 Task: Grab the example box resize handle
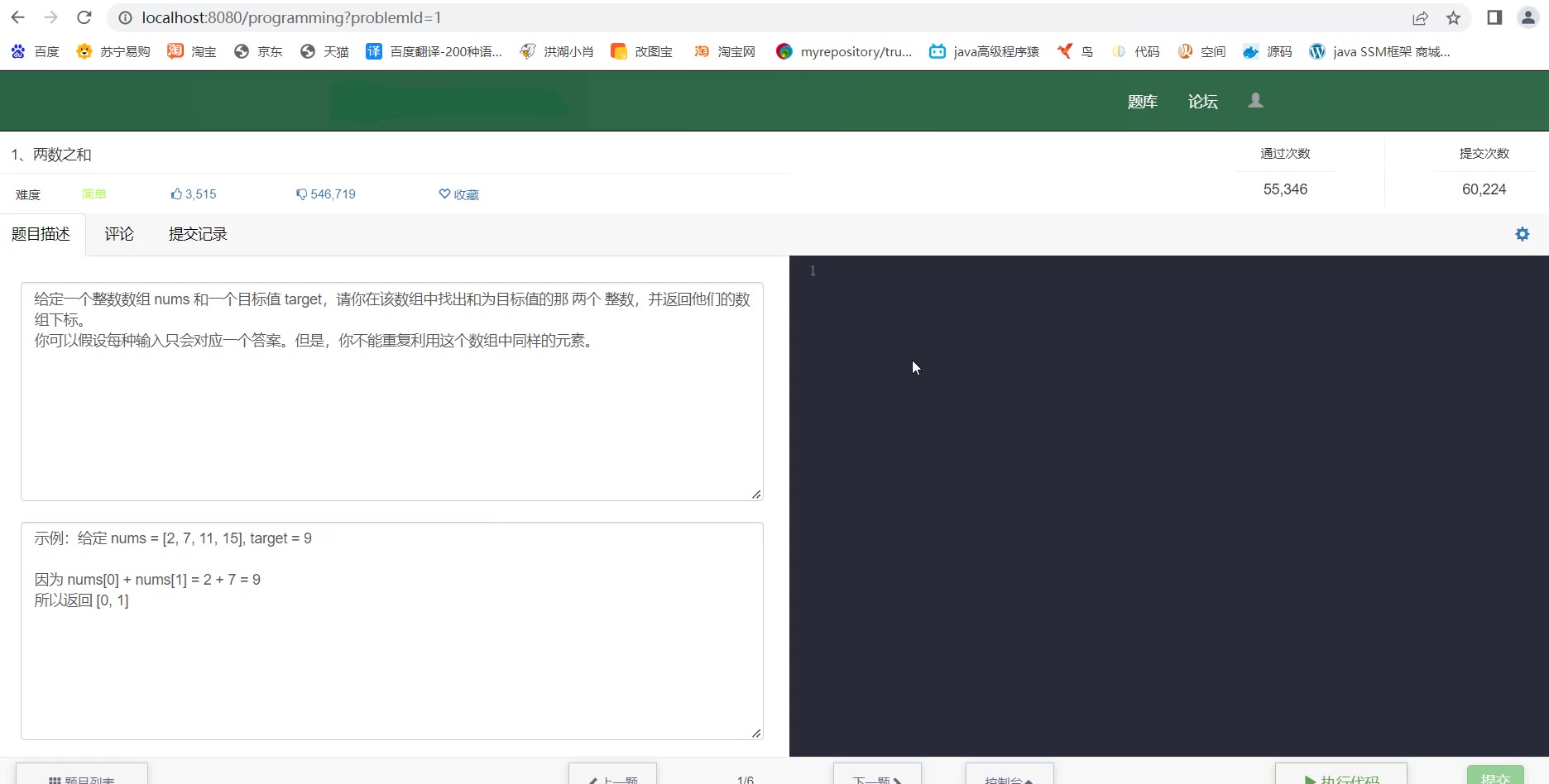[756, 734]
